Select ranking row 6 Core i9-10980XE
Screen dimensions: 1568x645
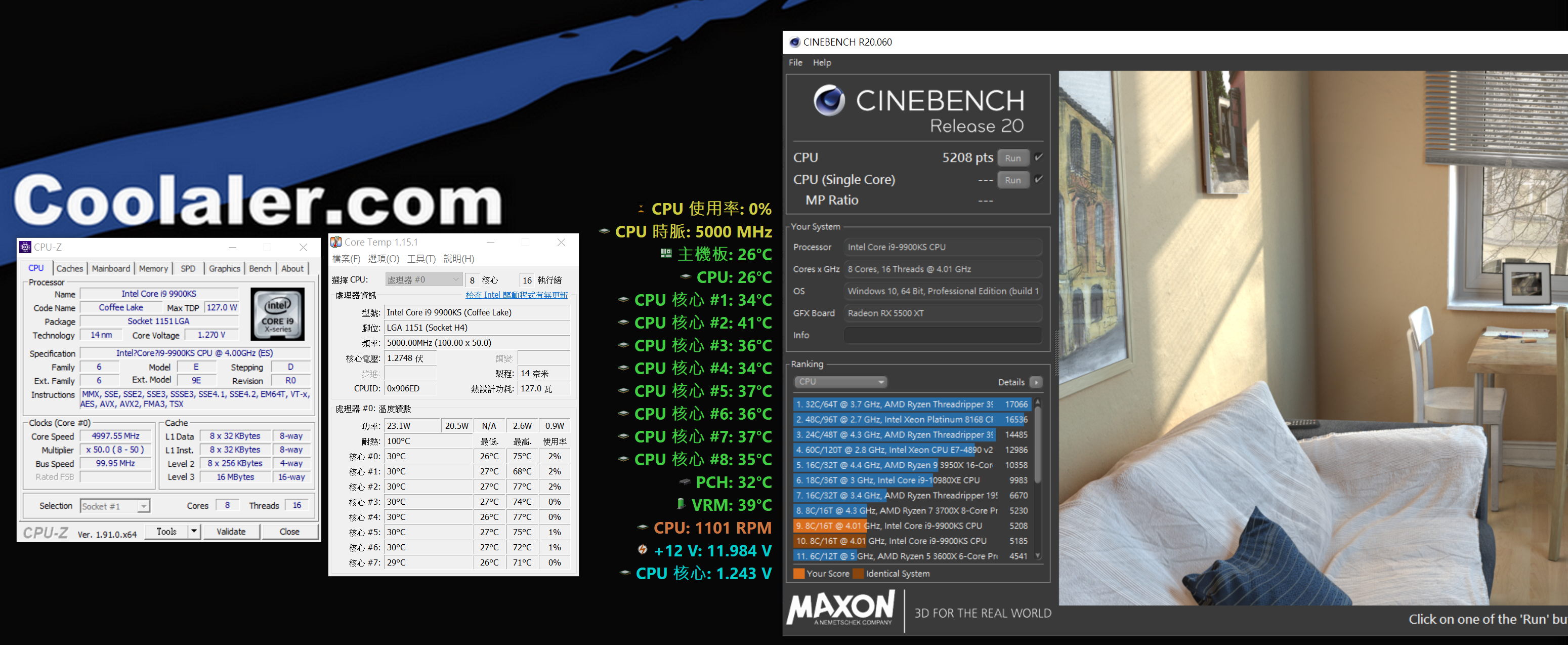tap(911, 480)
